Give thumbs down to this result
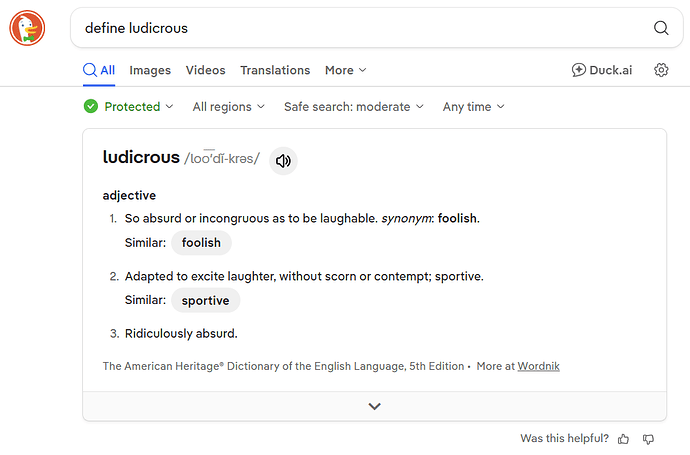 (x=648, y=439)
